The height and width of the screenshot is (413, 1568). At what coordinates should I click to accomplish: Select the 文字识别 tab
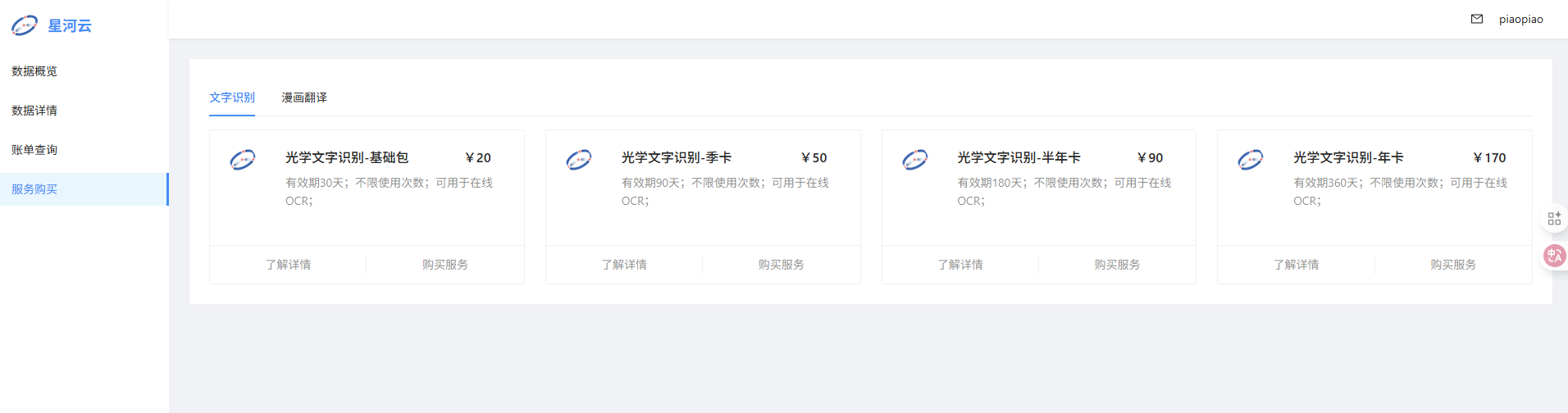point(232,98)
